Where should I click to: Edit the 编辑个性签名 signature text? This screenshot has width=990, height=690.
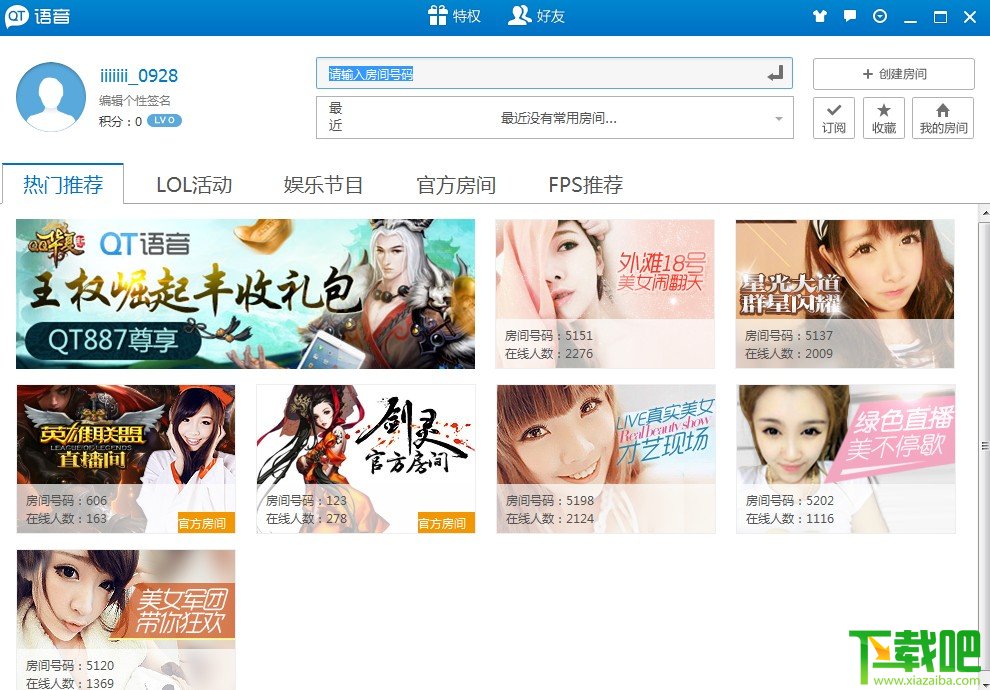click(134, 100)
